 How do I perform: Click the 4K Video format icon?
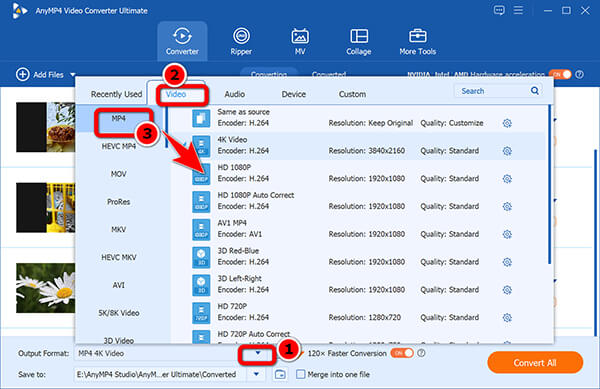click(201, 146)
